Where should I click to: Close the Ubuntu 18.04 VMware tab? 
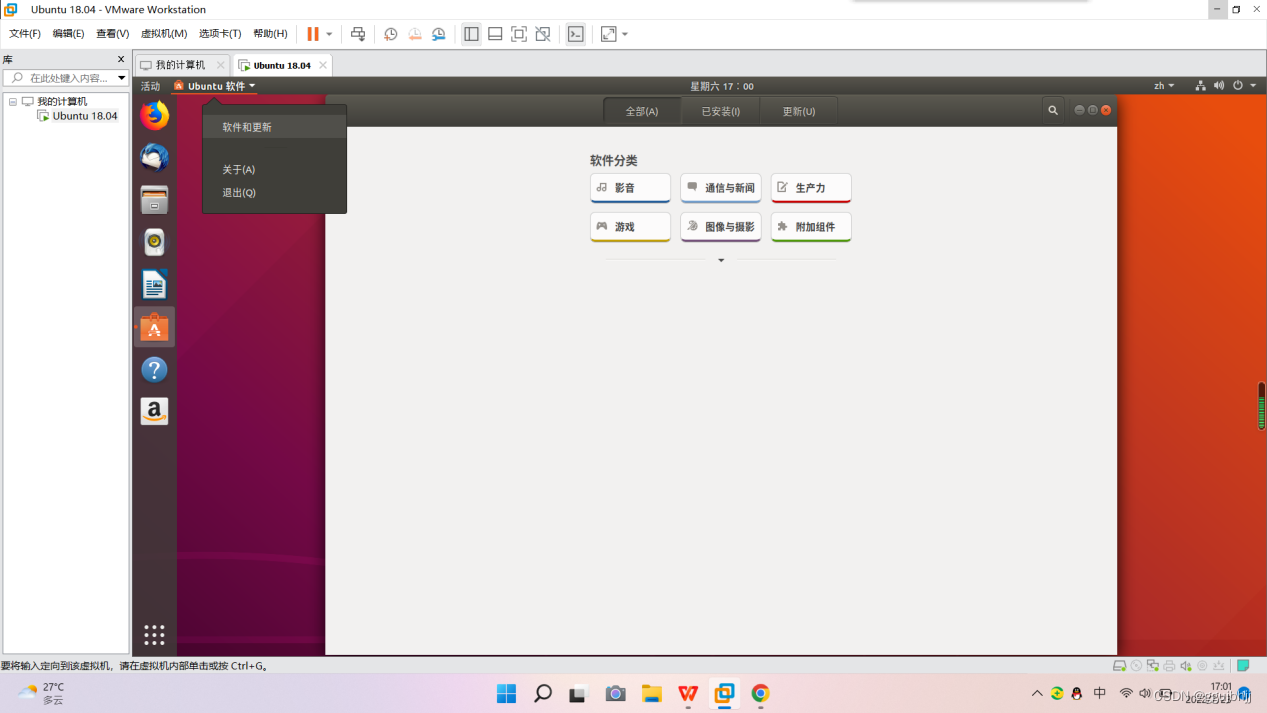click(323, 65)
